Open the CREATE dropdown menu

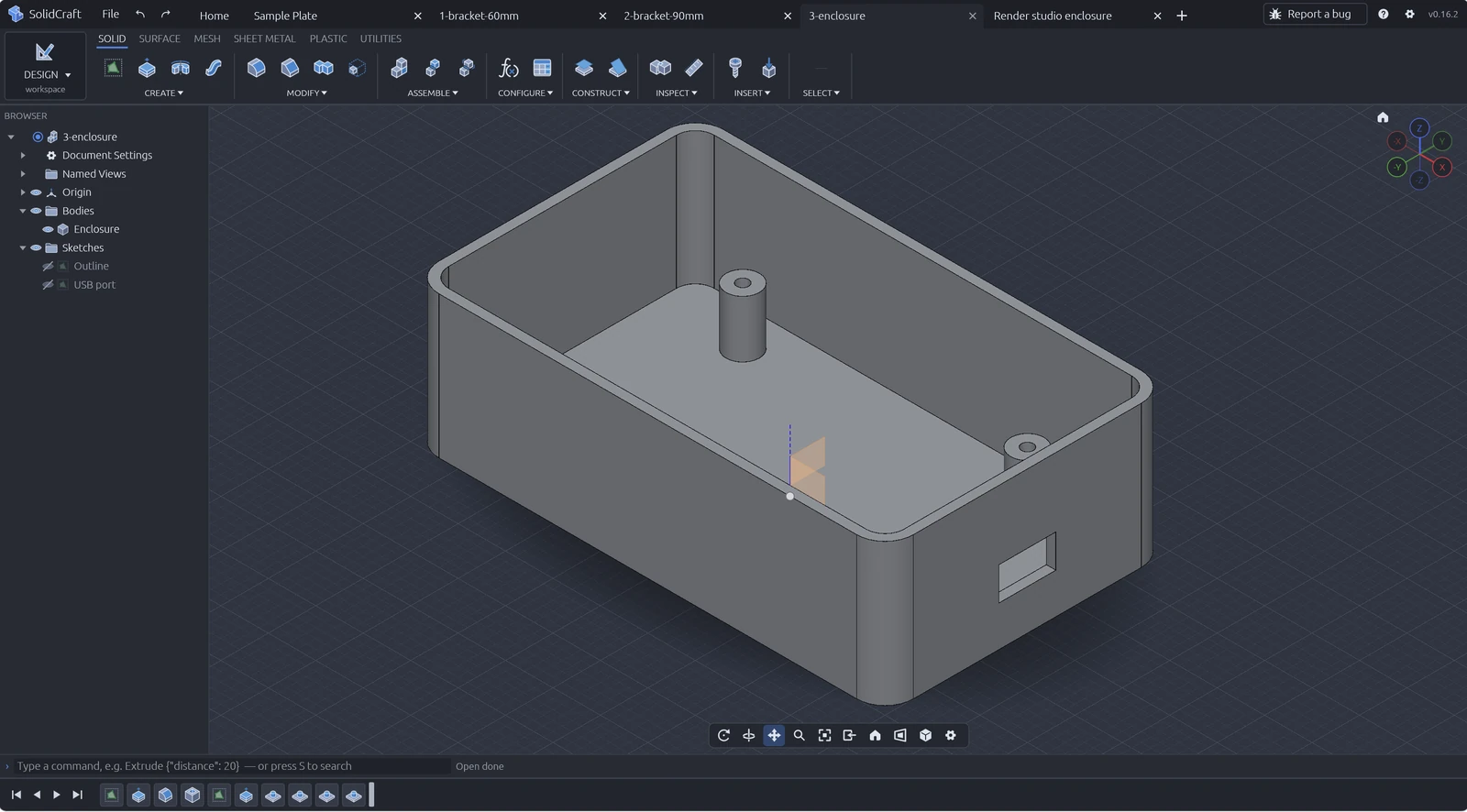point(164,93)
